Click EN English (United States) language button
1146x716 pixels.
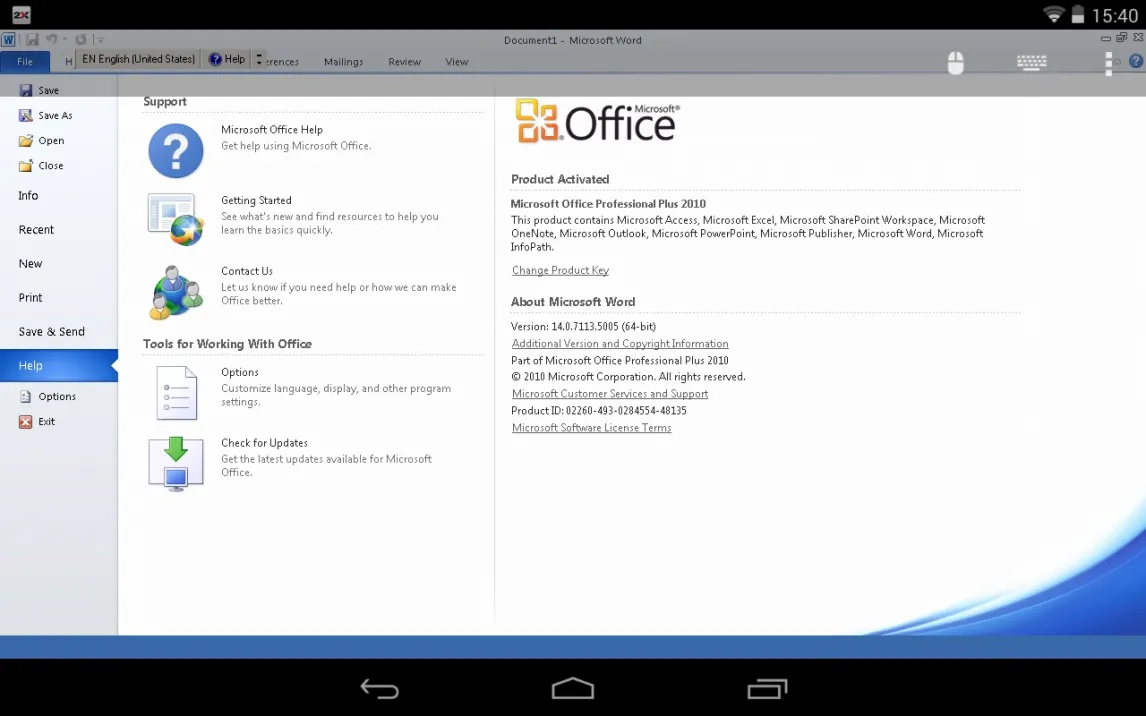click(x=138, y=59)
